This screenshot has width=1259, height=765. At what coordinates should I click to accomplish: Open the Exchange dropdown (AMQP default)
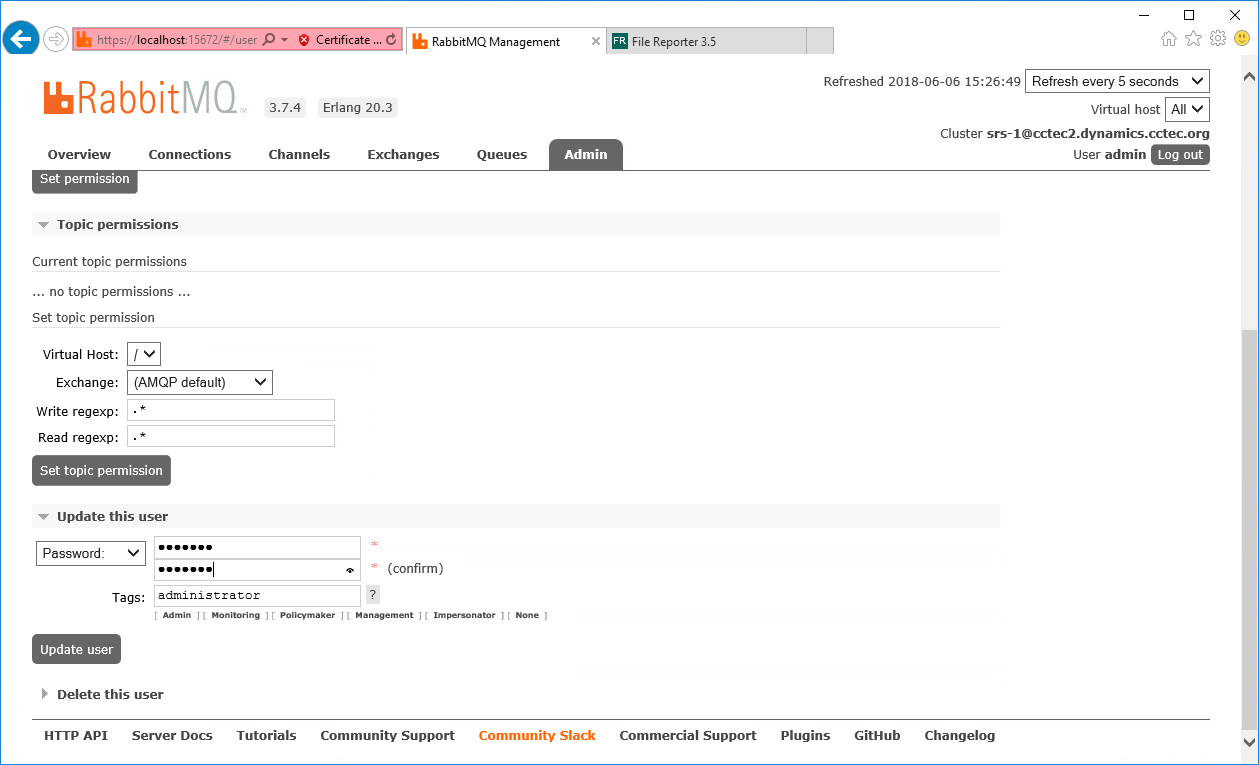(200, 382)
